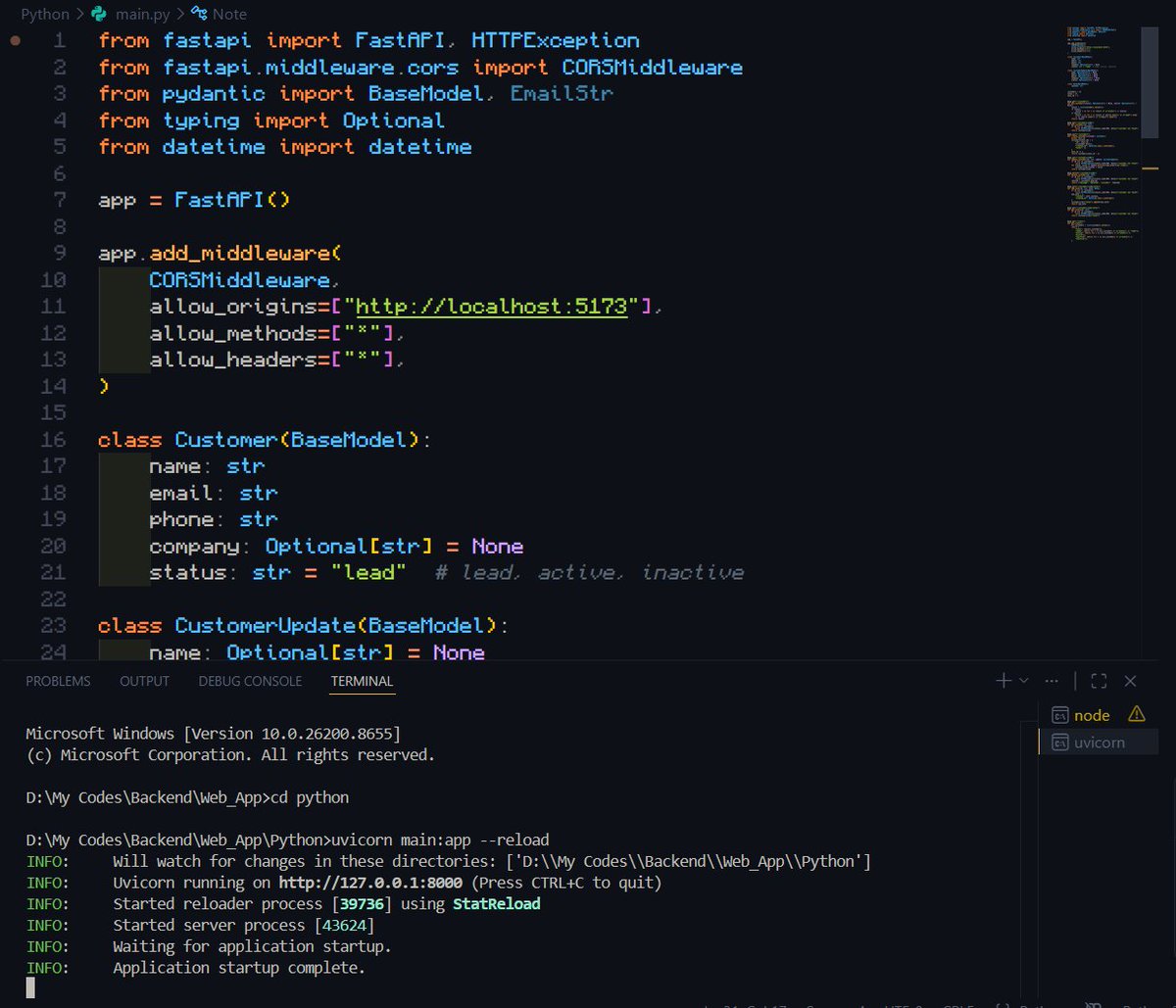Click the code minimap overview
The width and height of the screenshot is (1176, 1008).
click(x=1102, y=132)
